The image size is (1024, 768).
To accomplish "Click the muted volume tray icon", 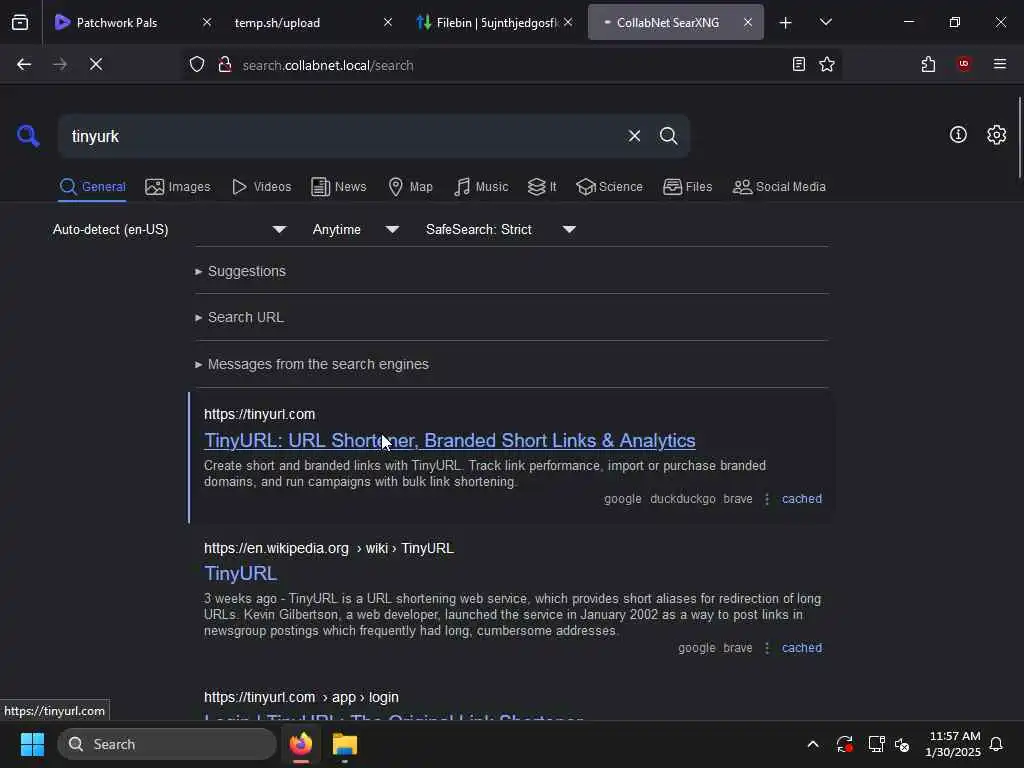I will point(903,744).
